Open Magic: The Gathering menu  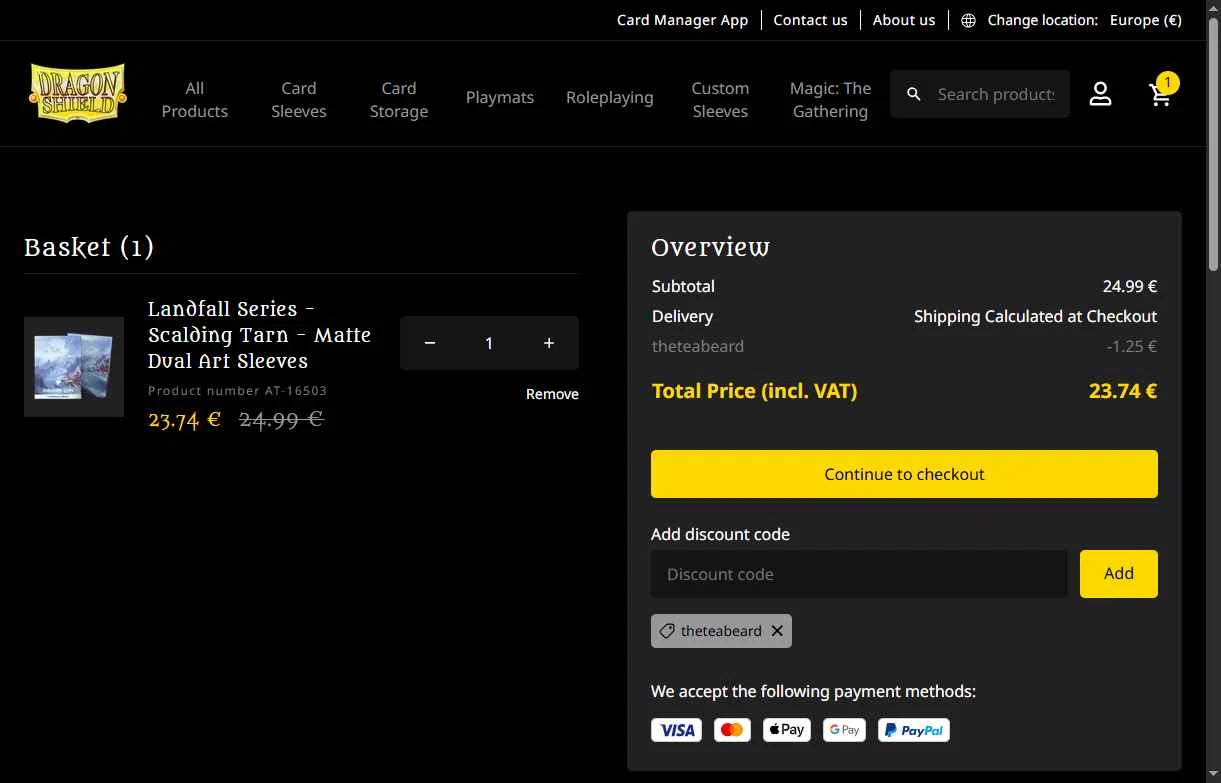pos(830,99)
